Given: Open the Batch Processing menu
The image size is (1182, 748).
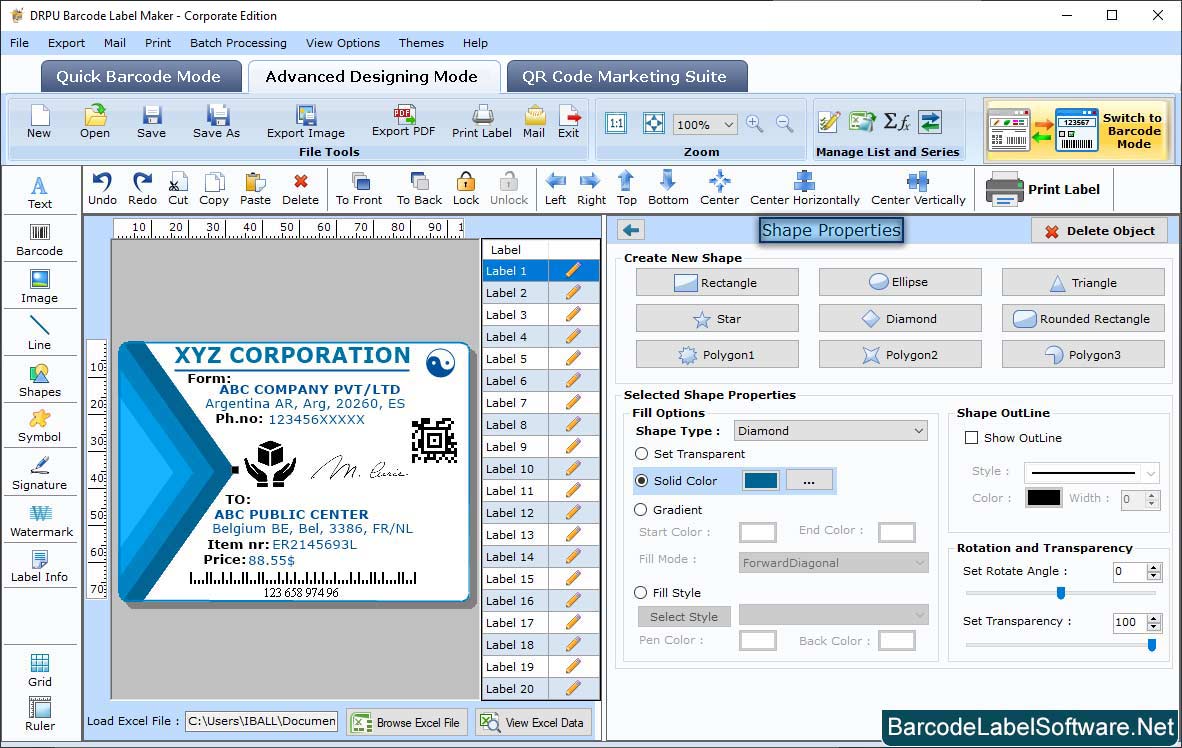Looking at the screenshot, I should (238, 43).
